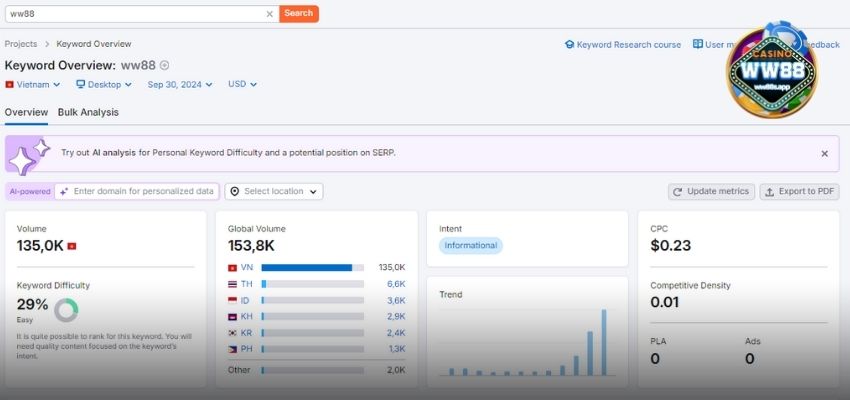Click the User manual book icon
The height and width of the screenshot is (400, 850).
coord(698,44)
